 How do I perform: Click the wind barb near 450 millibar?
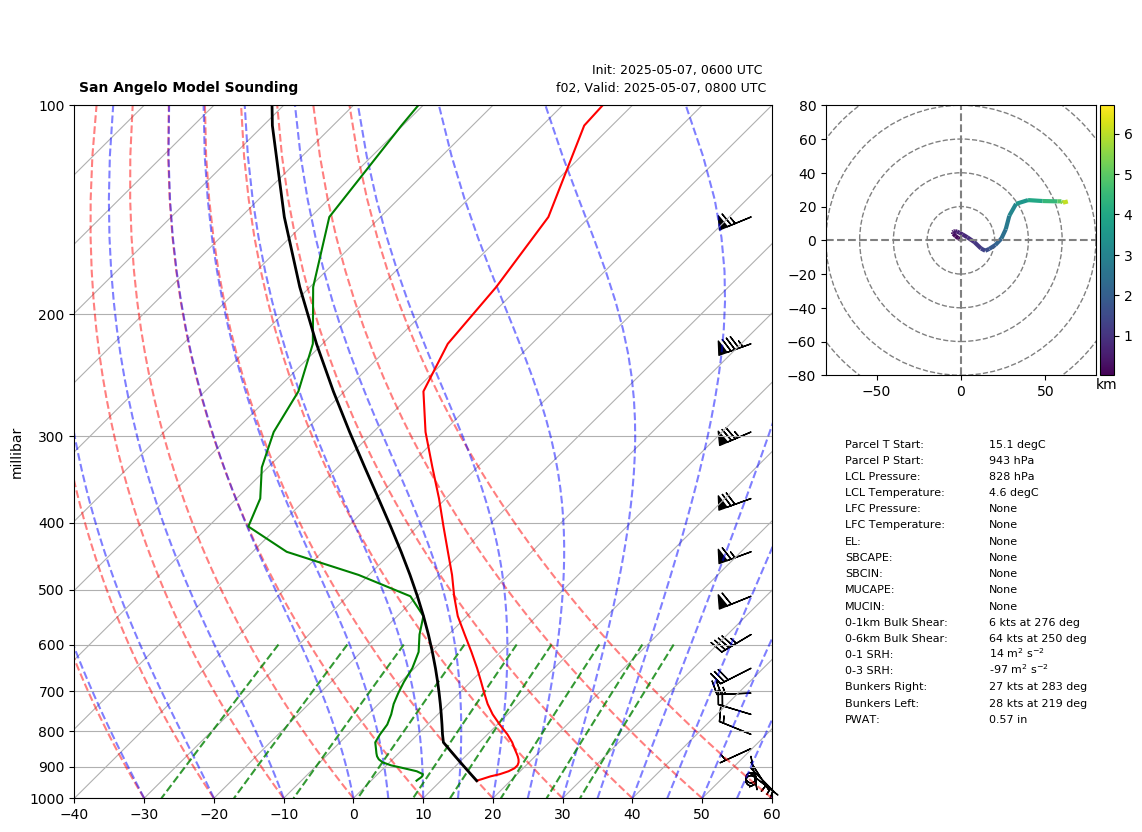coord(734,556)
